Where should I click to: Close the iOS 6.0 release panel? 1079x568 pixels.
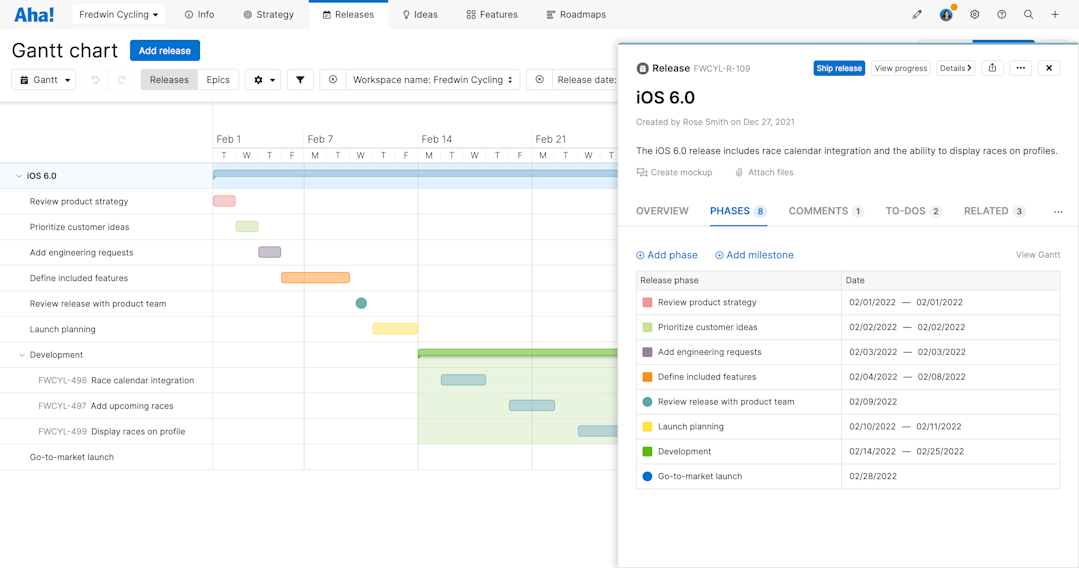[x=1049, y=68]
